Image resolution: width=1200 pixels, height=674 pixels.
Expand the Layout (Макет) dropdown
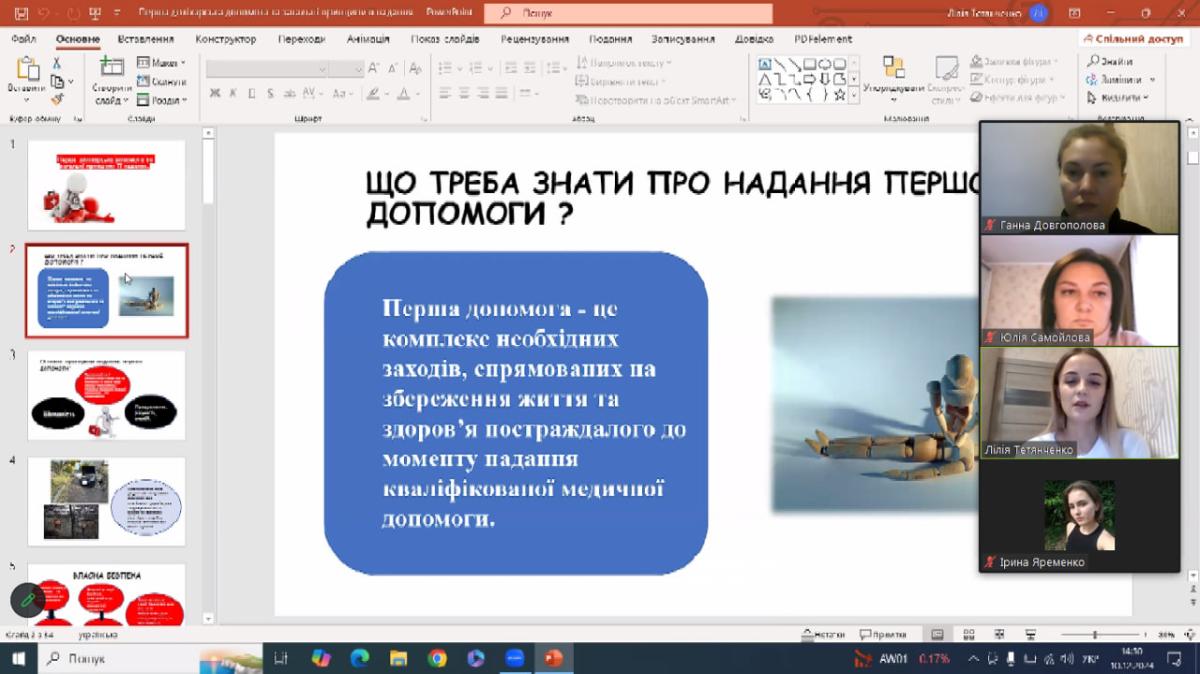click(162, 63)
